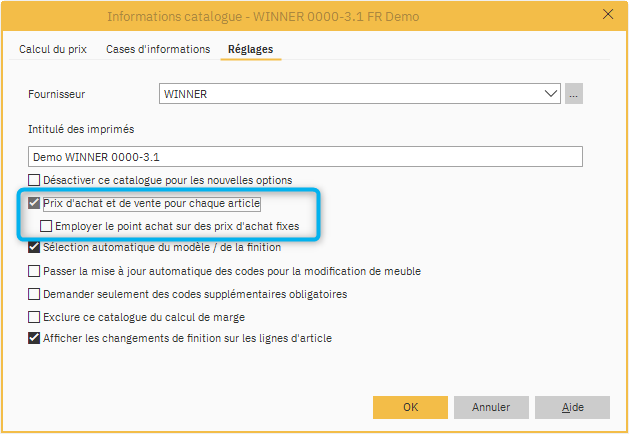Screen dimensions: 629x434
Task: Uncheck Prix d'achat et de vente checkbox
Action: point(35,203)
